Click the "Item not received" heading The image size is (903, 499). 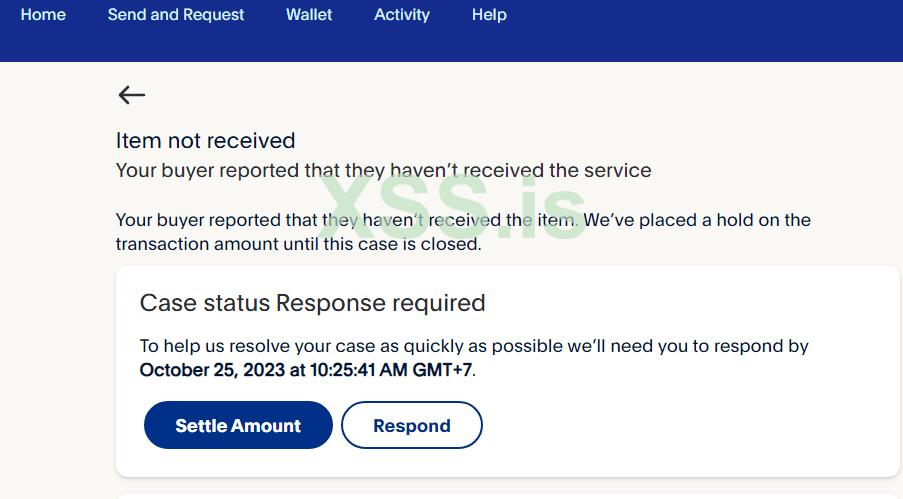206,141
